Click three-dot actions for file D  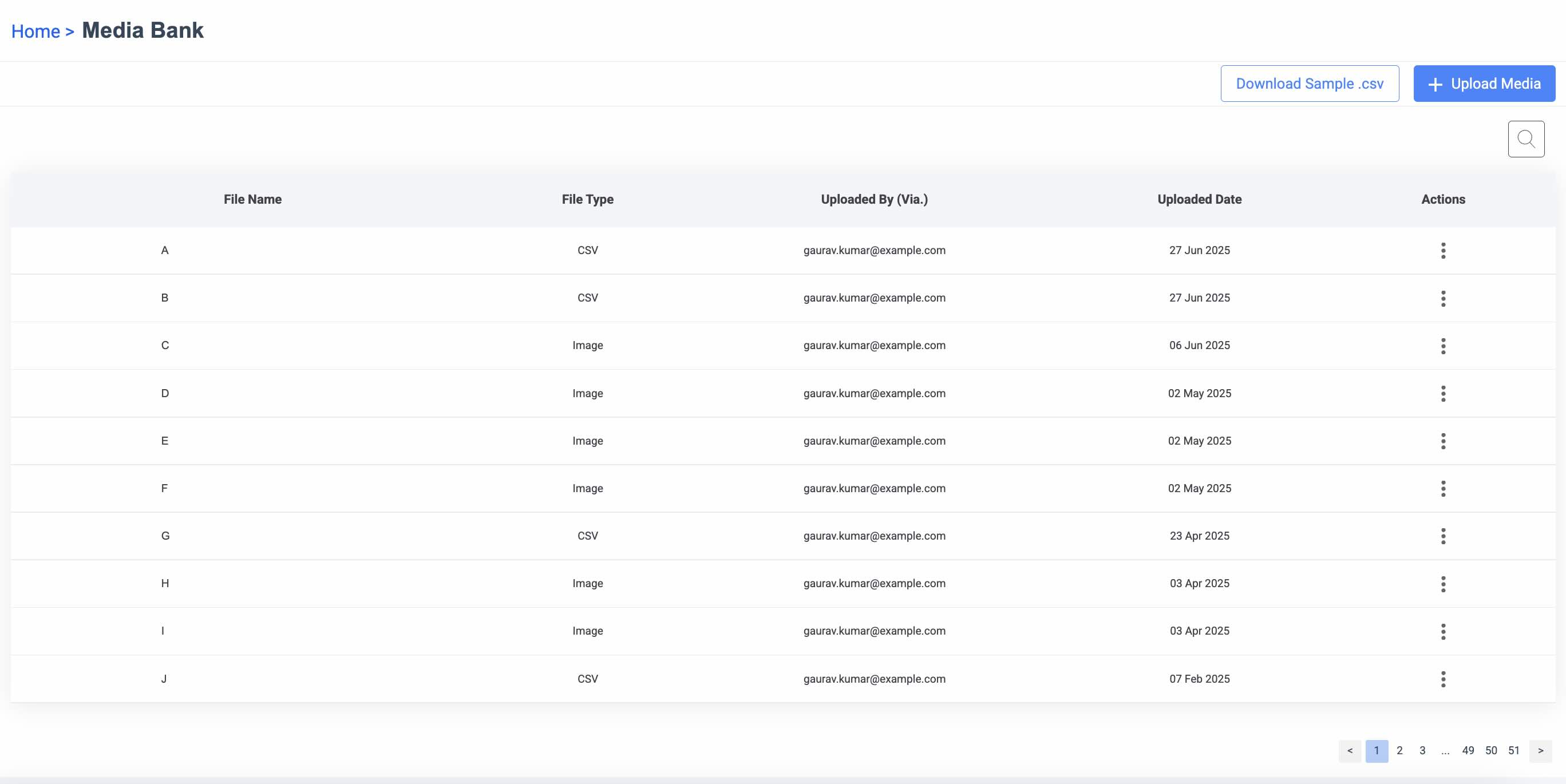click(x=1442, y=393)
